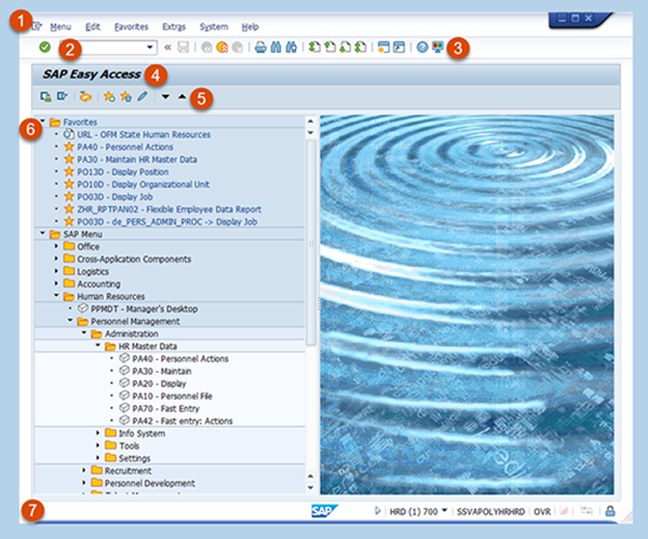The height and width of the screenshot is (539, 648).
Task: Click the window control icon left of Menu
Action: pos(37,26)
